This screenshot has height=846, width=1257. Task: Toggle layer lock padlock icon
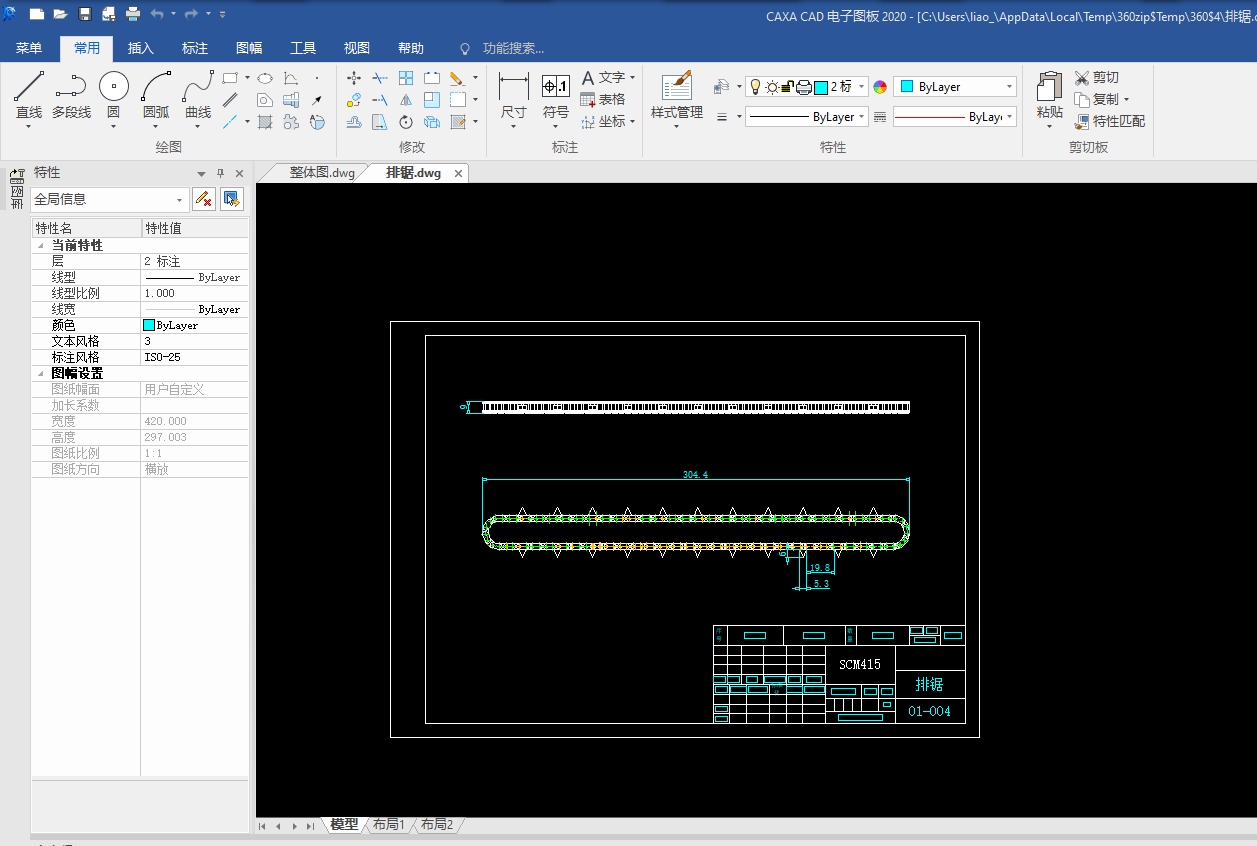pos(788,87)
